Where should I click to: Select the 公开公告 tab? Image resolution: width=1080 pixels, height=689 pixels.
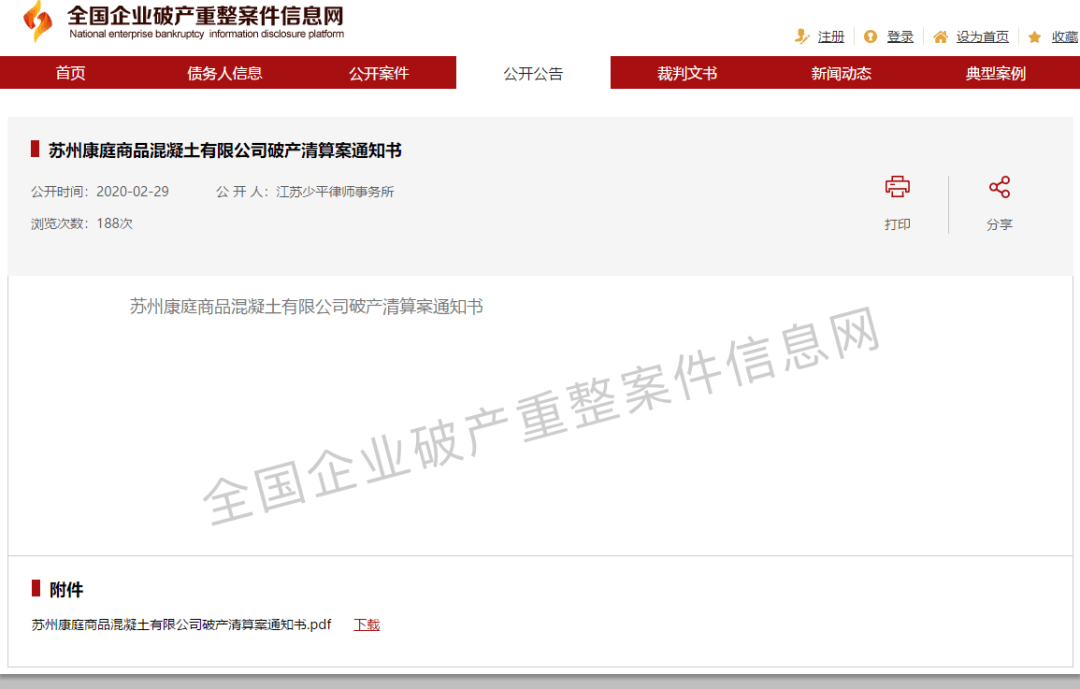click(x=533, y=73)
